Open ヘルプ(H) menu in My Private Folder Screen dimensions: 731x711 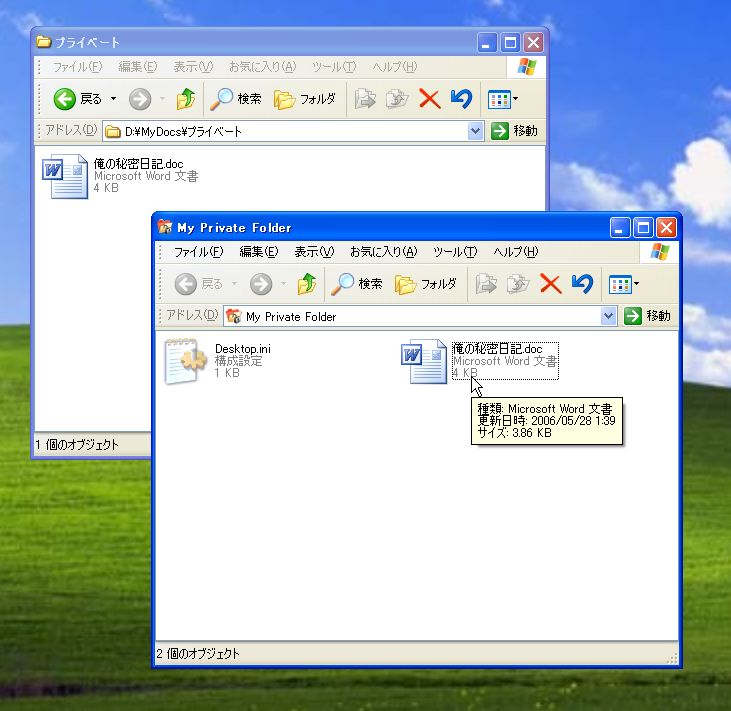pyautogui.click(x=515, y=252)
